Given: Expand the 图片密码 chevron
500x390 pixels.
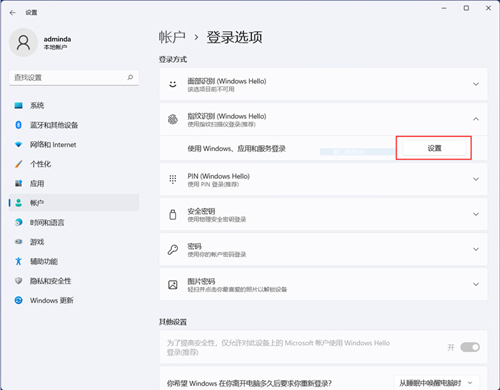Looking at the screenshot, I should click(x=476, y=284).
